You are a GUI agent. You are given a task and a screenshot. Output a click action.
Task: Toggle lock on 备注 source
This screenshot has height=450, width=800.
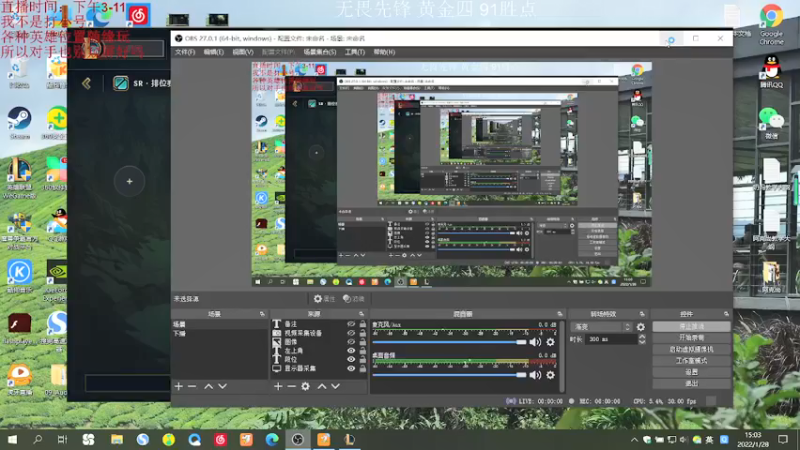(362, 324)
